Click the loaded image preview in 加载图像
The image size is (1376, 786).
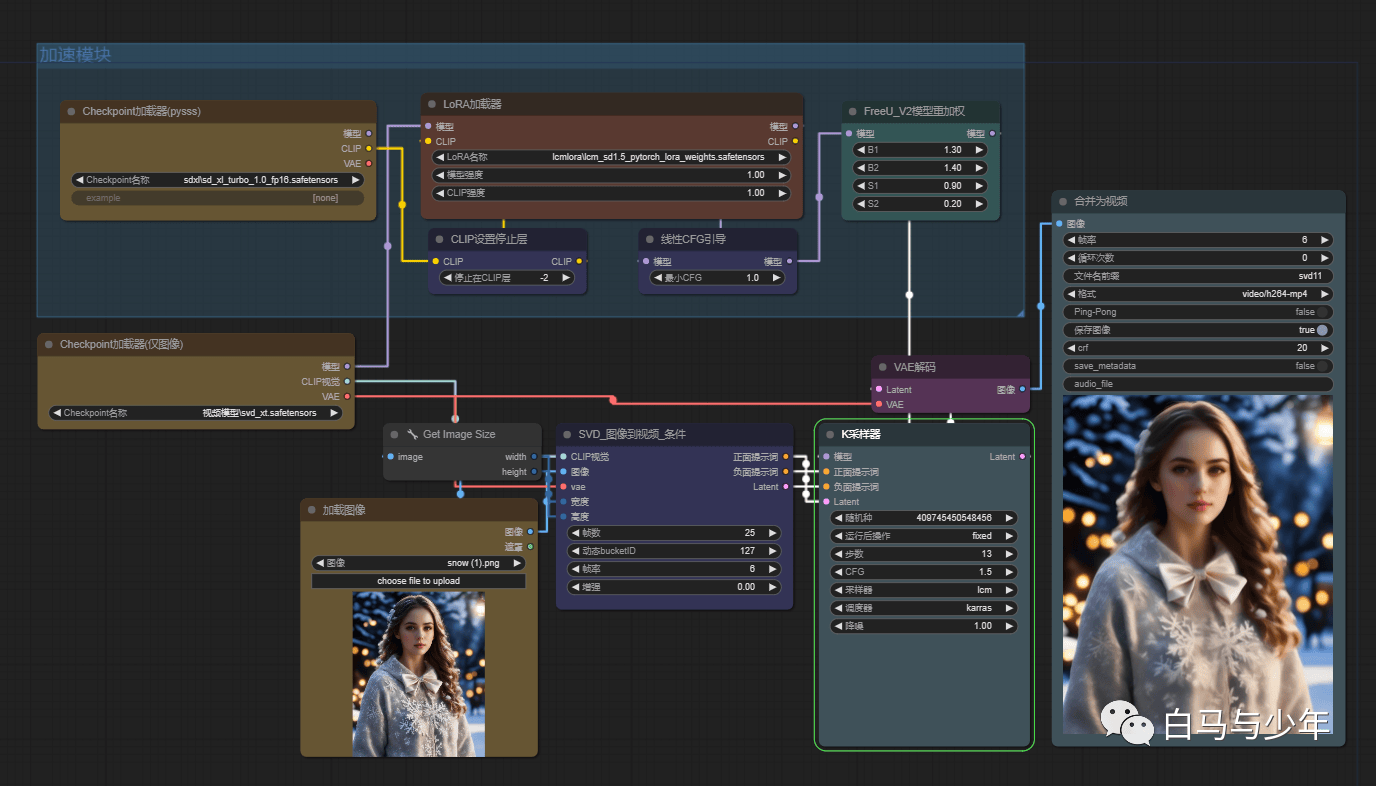[419, 674]
